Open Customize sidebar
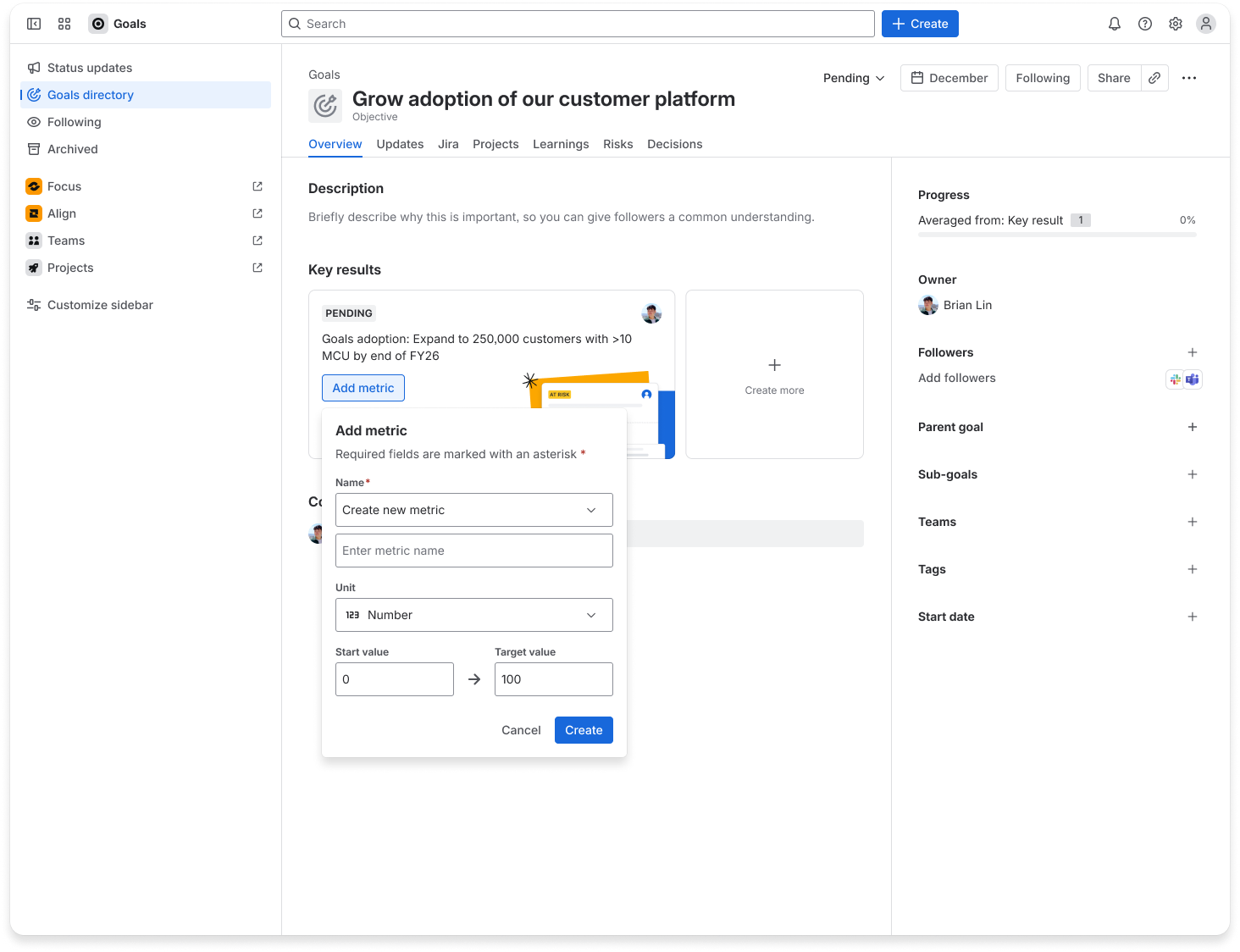This screenshot has height=952, width=1240. coord(99,304)
